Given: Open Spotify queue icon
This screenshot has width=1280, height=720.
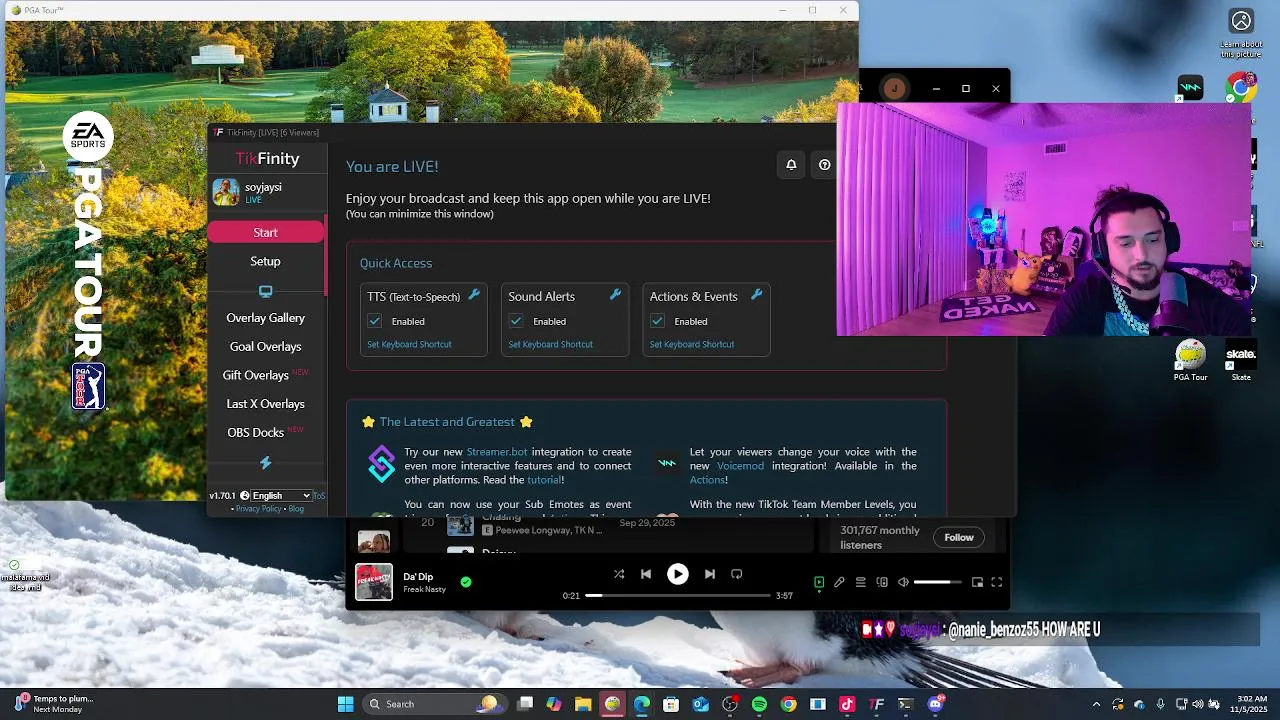Looking at the screenshot, I should (x=861, y=582).
